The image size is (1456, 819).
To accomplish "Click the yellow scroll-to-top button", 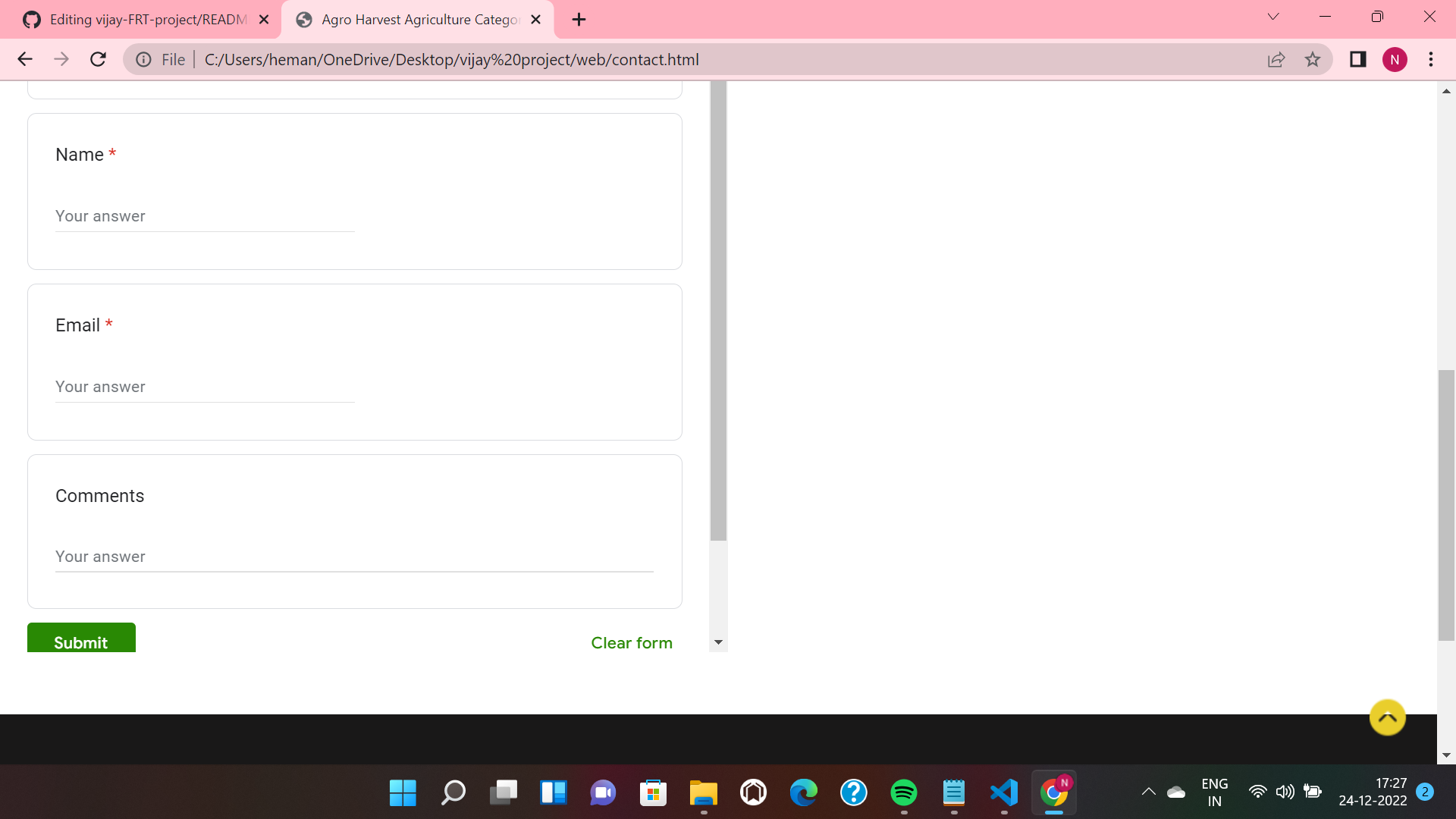I will (x=1388, y=717).
